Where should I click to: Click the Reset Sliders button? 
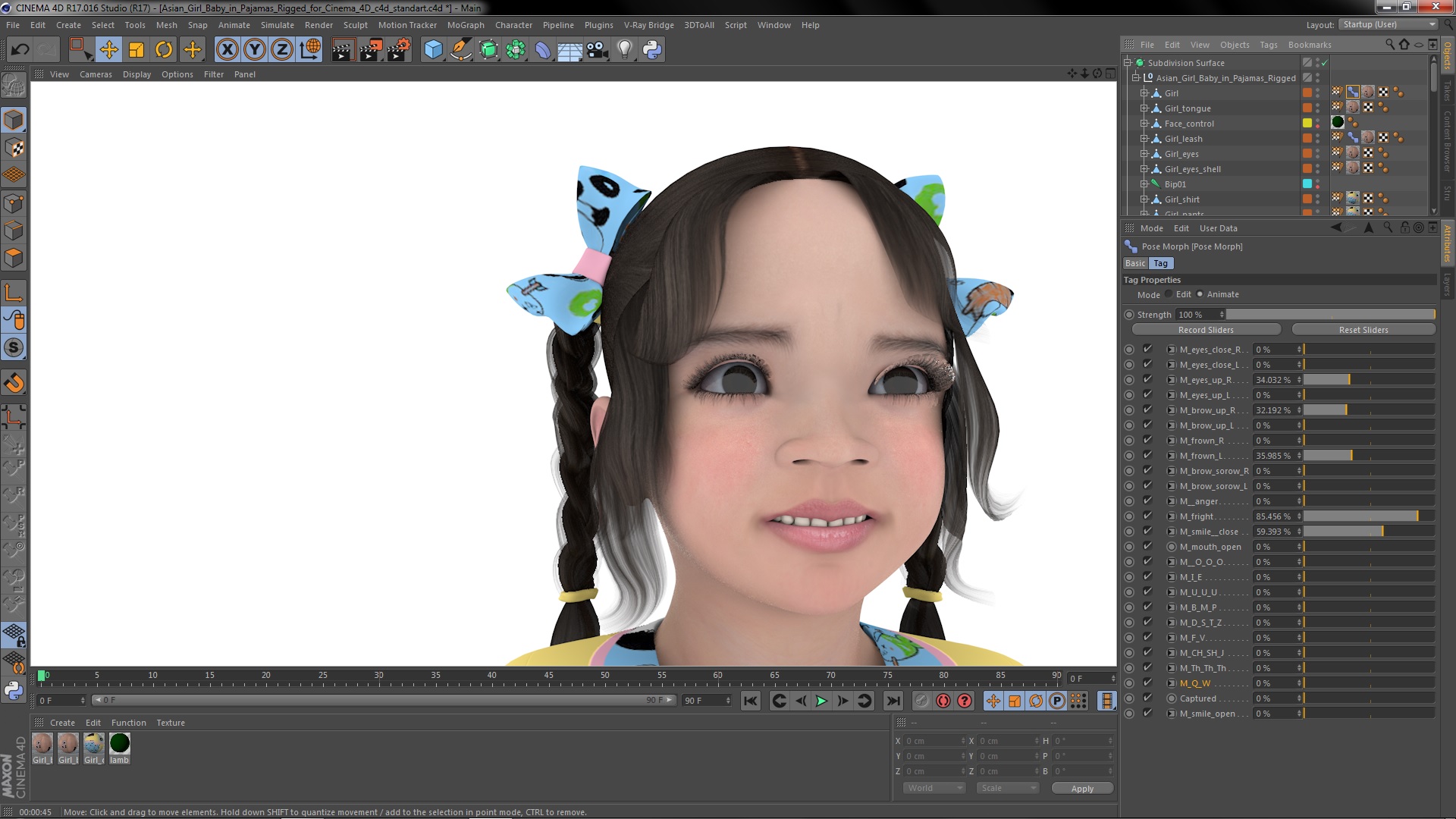tap(1363, 330)
